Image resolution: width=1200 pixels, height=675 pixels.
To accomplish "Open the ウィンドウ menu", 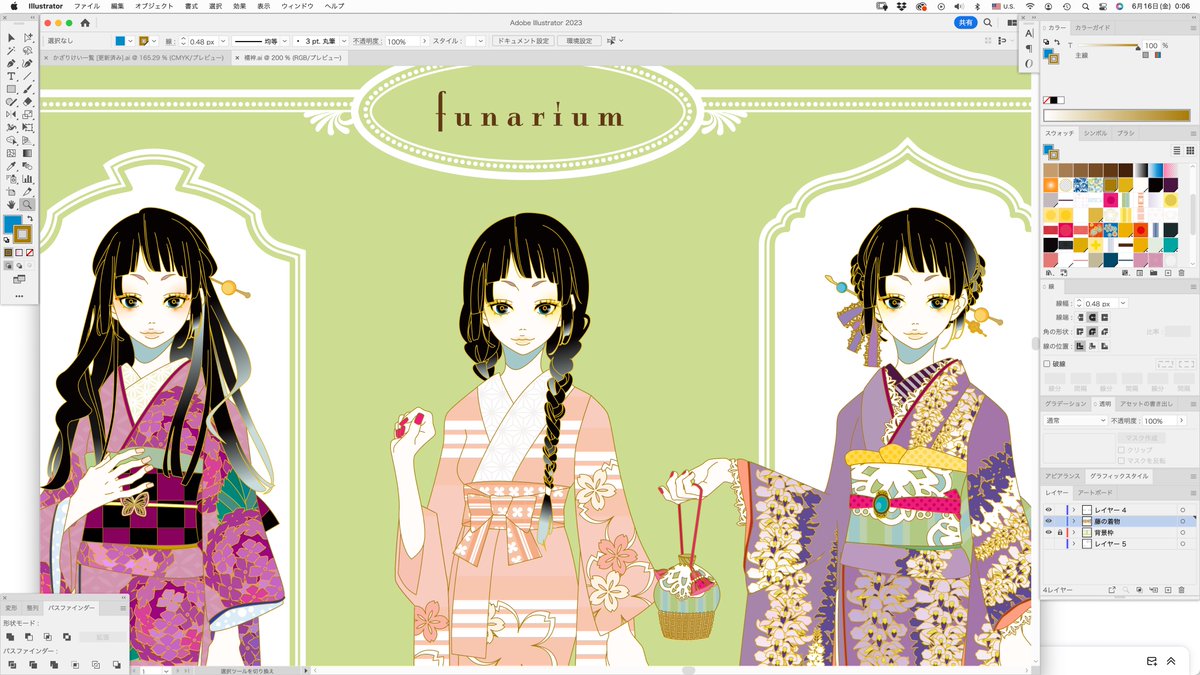I will click(x=297, y=6).
